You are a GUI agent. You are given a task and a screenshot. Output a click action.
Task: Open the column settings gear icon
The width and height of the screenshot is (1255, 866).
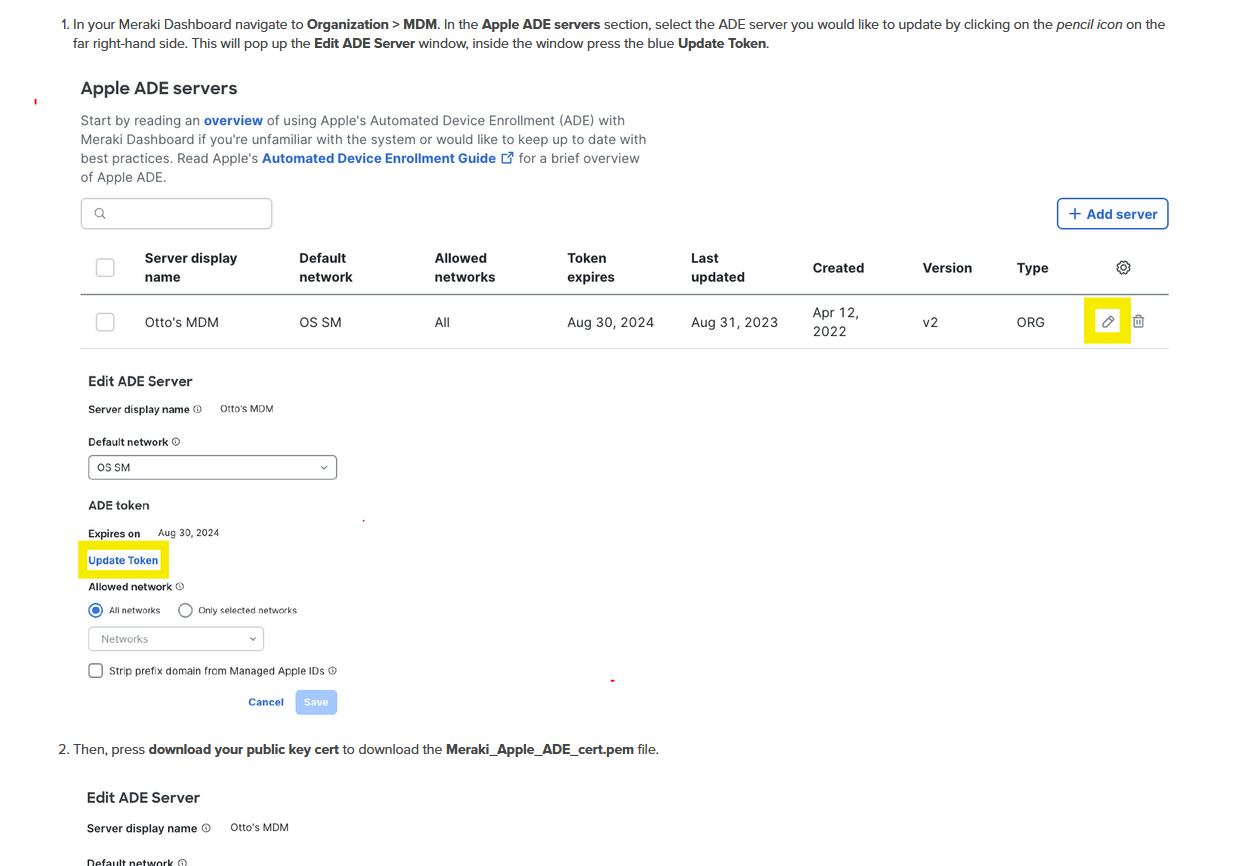click(1123, 268)
